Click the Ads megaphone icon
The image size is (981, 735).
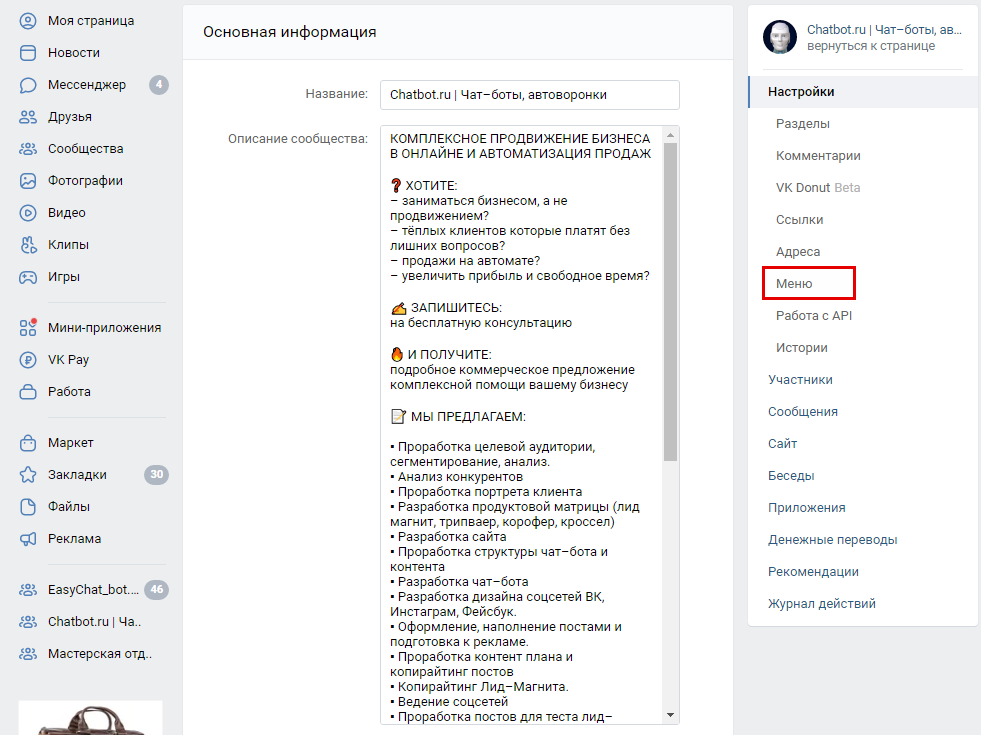28,539
